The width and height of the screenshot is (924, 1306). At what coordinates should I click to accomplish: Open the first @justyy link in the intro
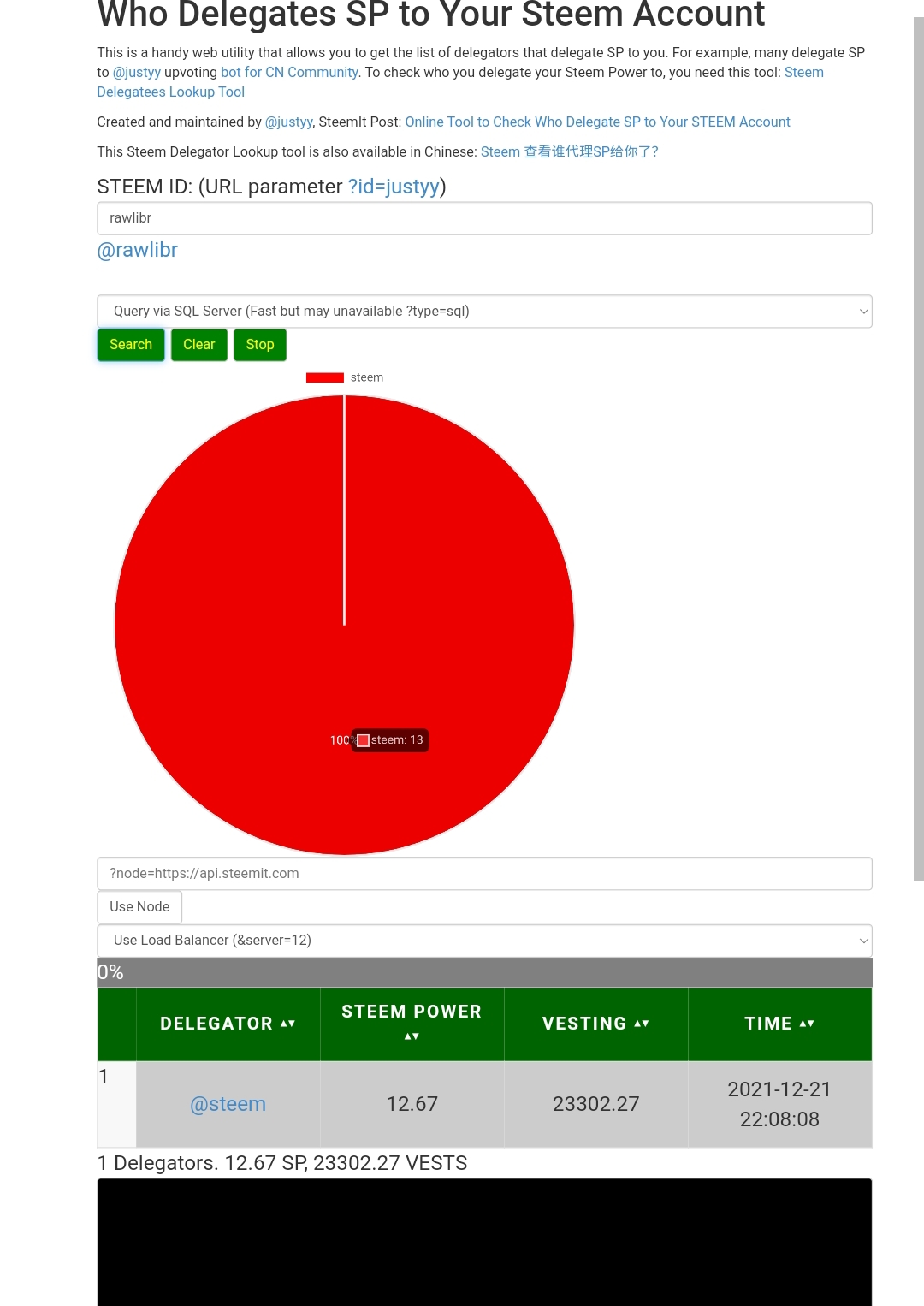point(137,73)
